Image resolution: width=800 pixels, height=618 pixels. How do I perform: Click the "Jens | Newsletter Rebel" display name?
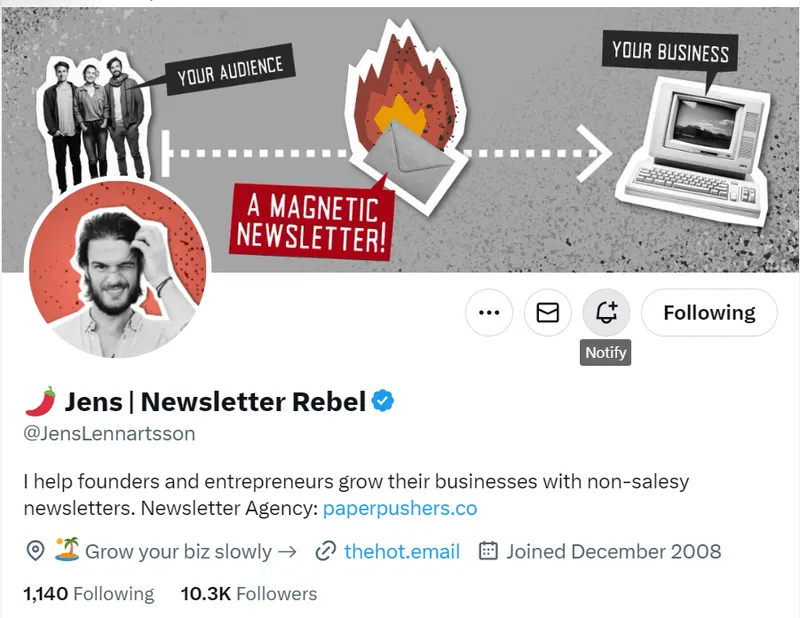pos(215,402)
